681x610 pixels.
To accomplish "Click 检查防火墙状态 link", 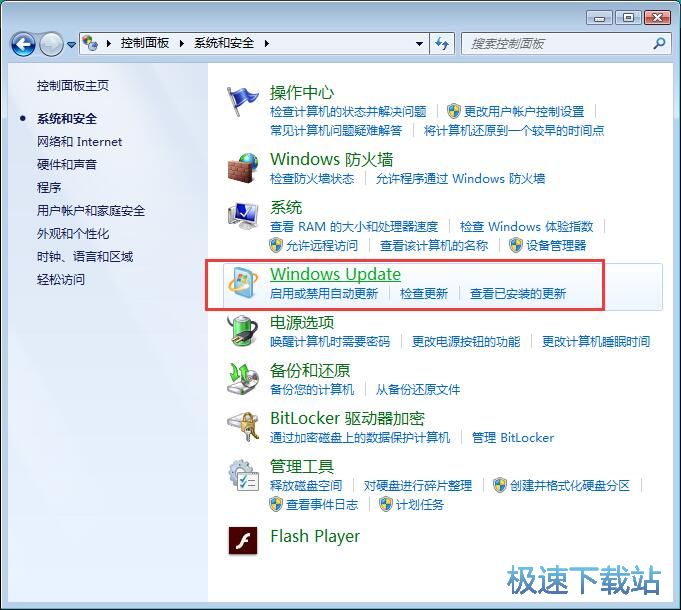I will [312, 178].
